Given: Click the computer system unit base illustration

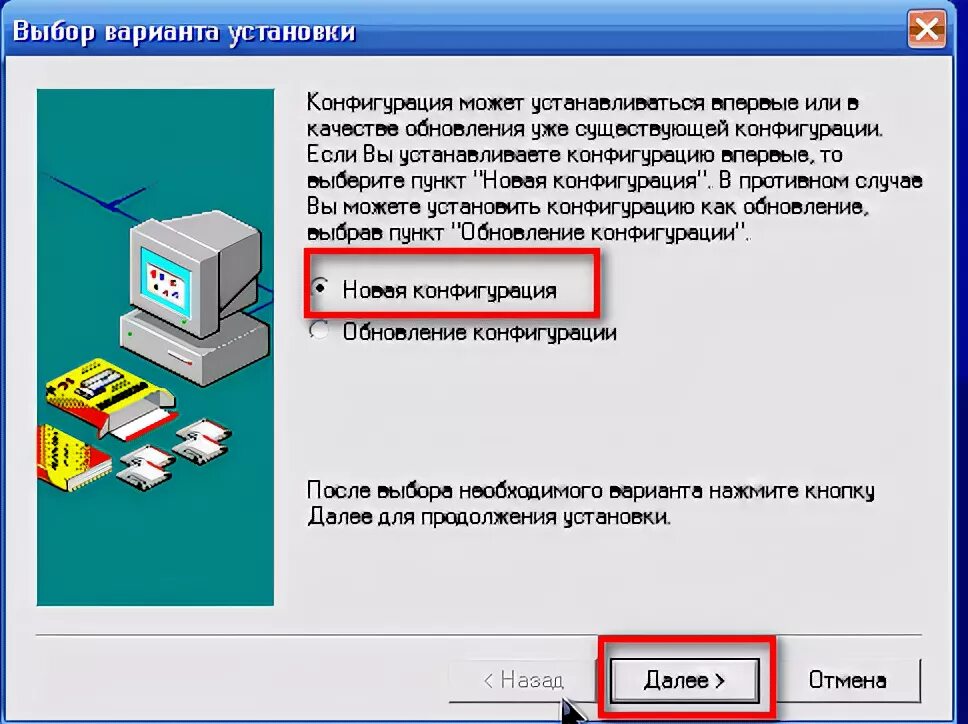Looking at the screenshot, I should pos(194,347).
